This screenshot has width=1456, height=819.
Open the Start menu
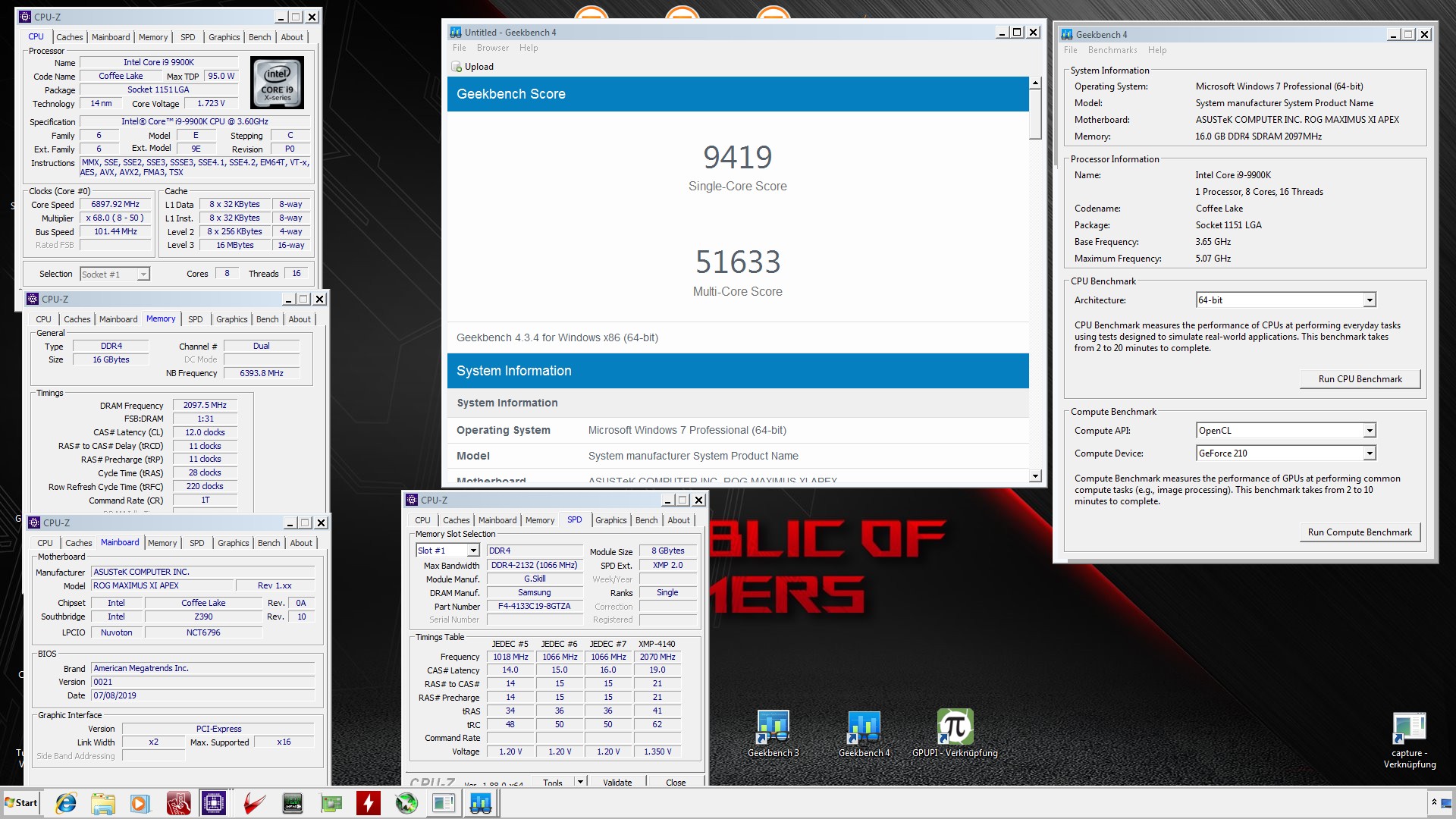pyautogui.click(x=21, y=803)
